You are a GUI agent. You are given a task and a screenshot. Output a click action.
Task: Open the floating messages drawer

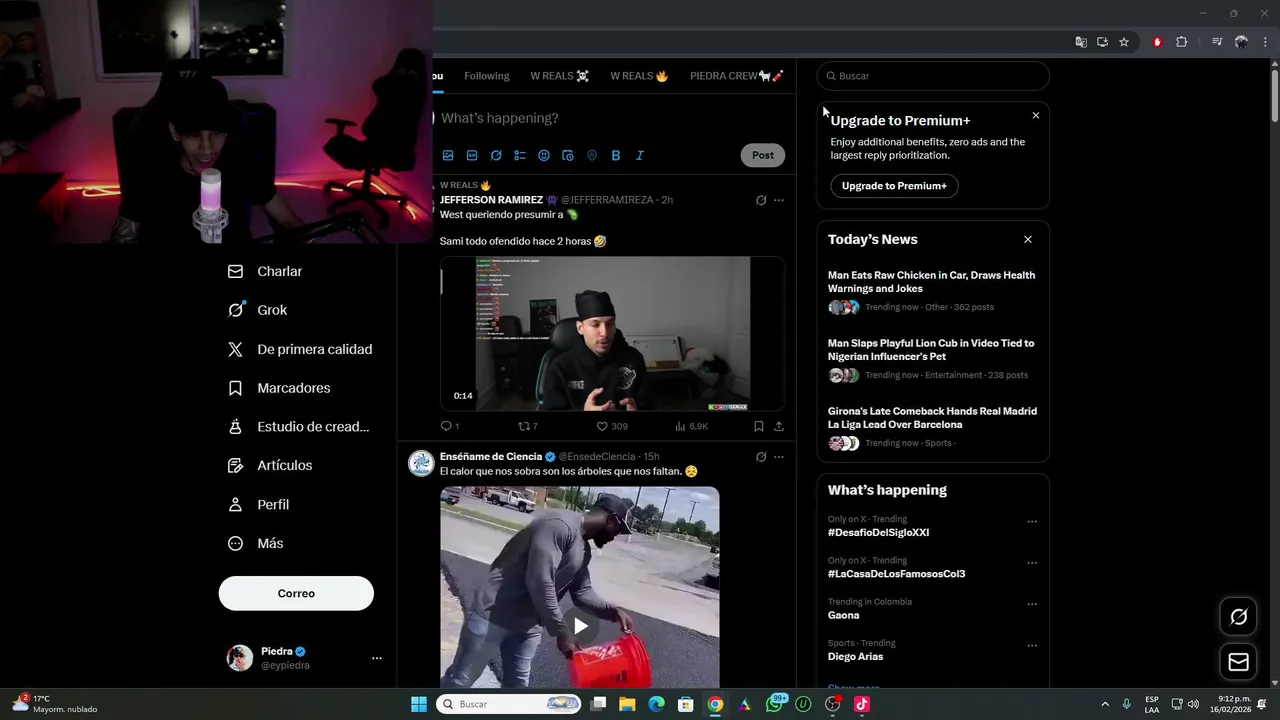pyautogui.click(x=1238, y=662)
